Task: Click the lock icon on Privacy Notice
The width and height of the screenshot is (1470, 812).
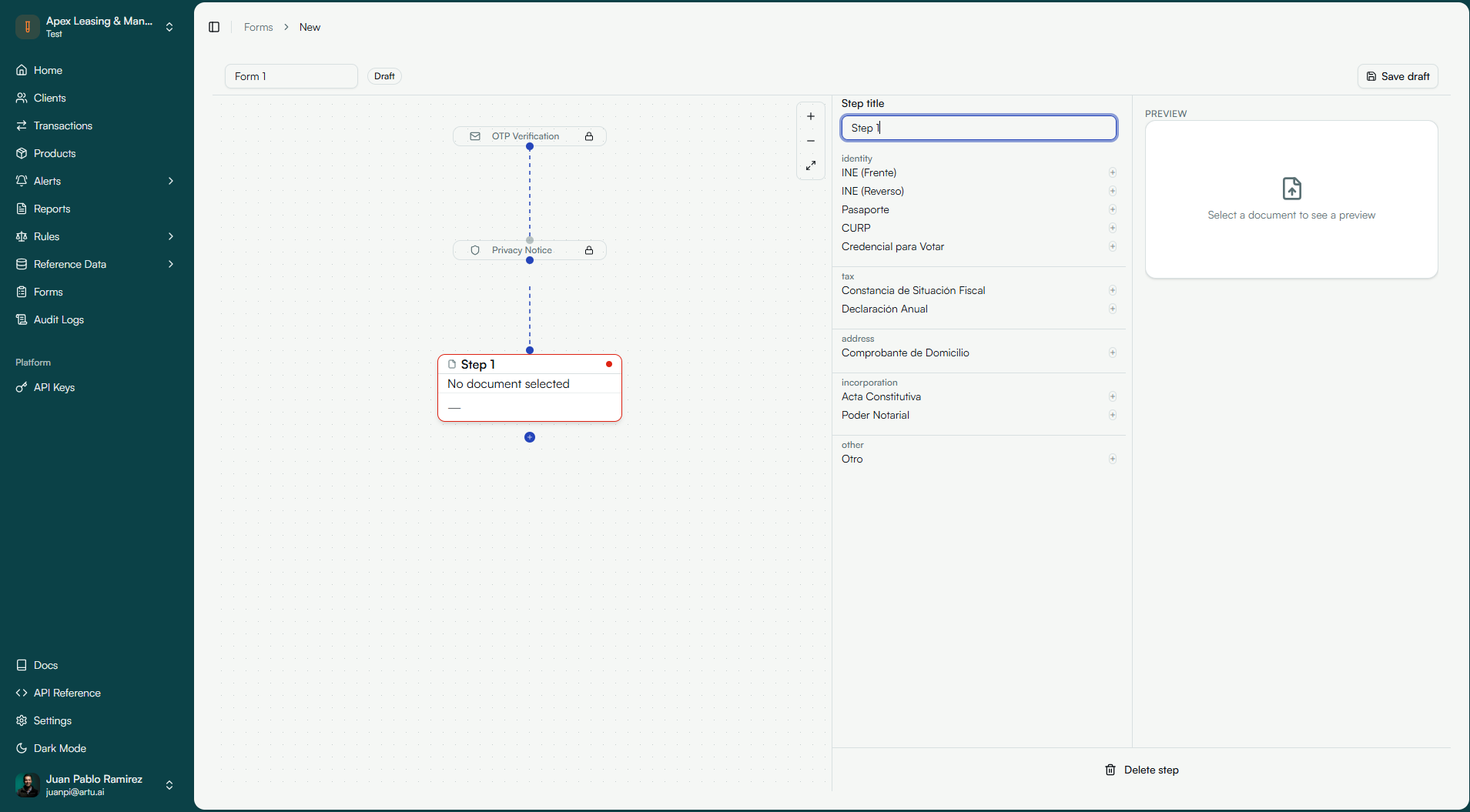Action: (589, 250)
